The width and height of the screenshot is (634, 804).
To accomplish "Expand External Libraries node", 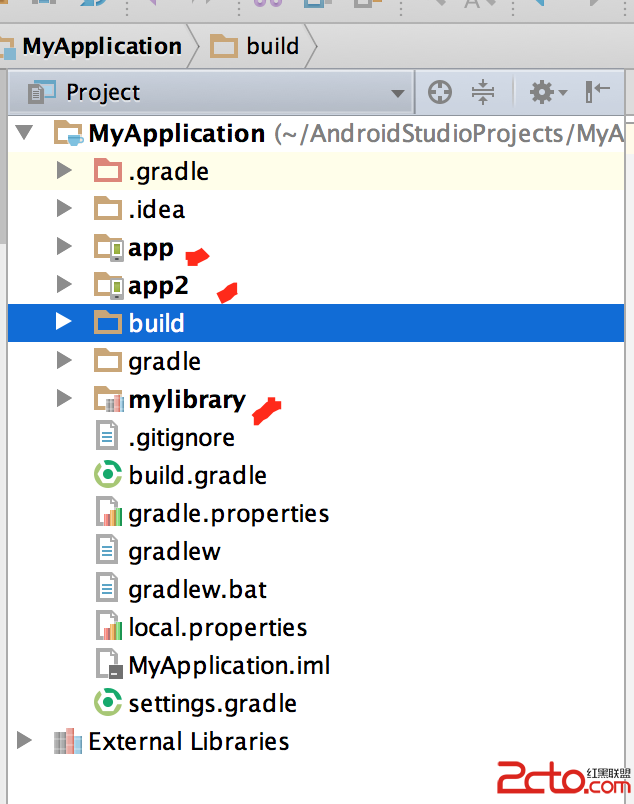I will click(x=25, y=741).
